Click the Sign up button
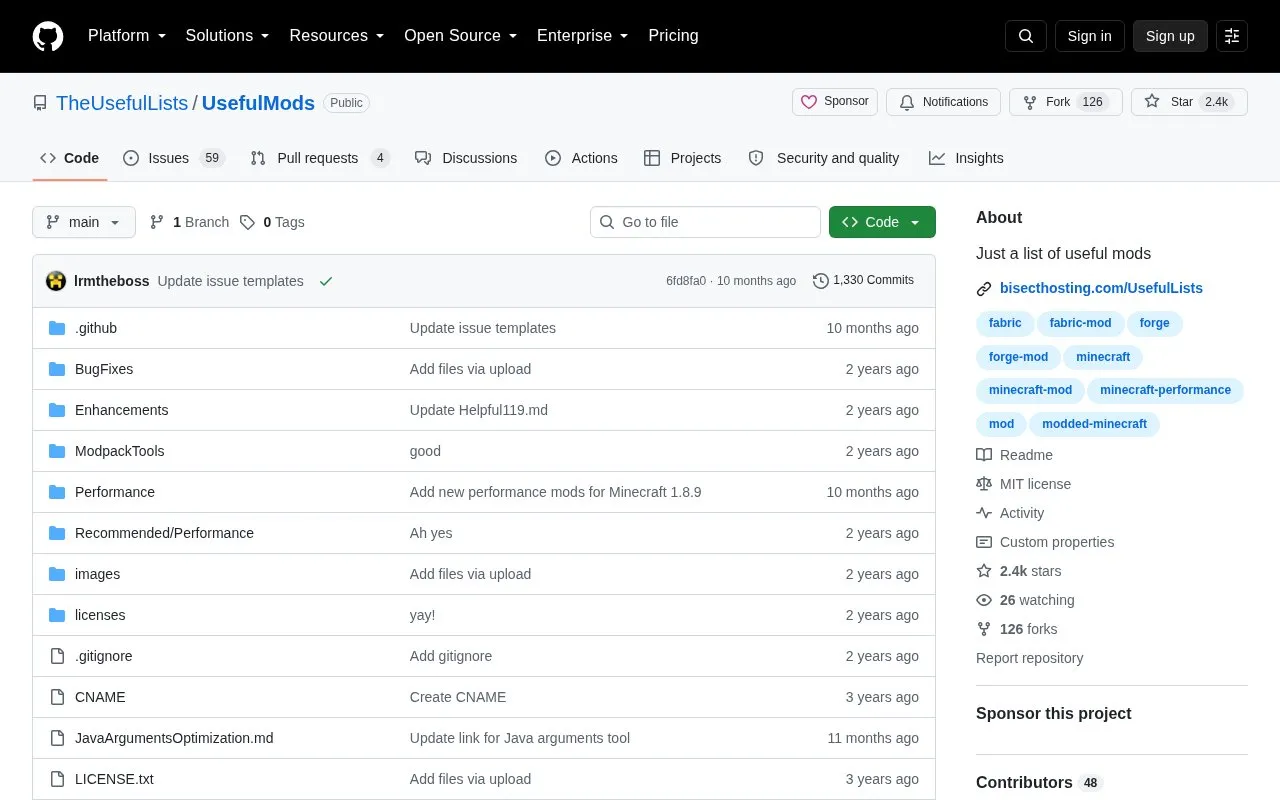Viewport: 1280px width, 800px height. coord(1170,36)
